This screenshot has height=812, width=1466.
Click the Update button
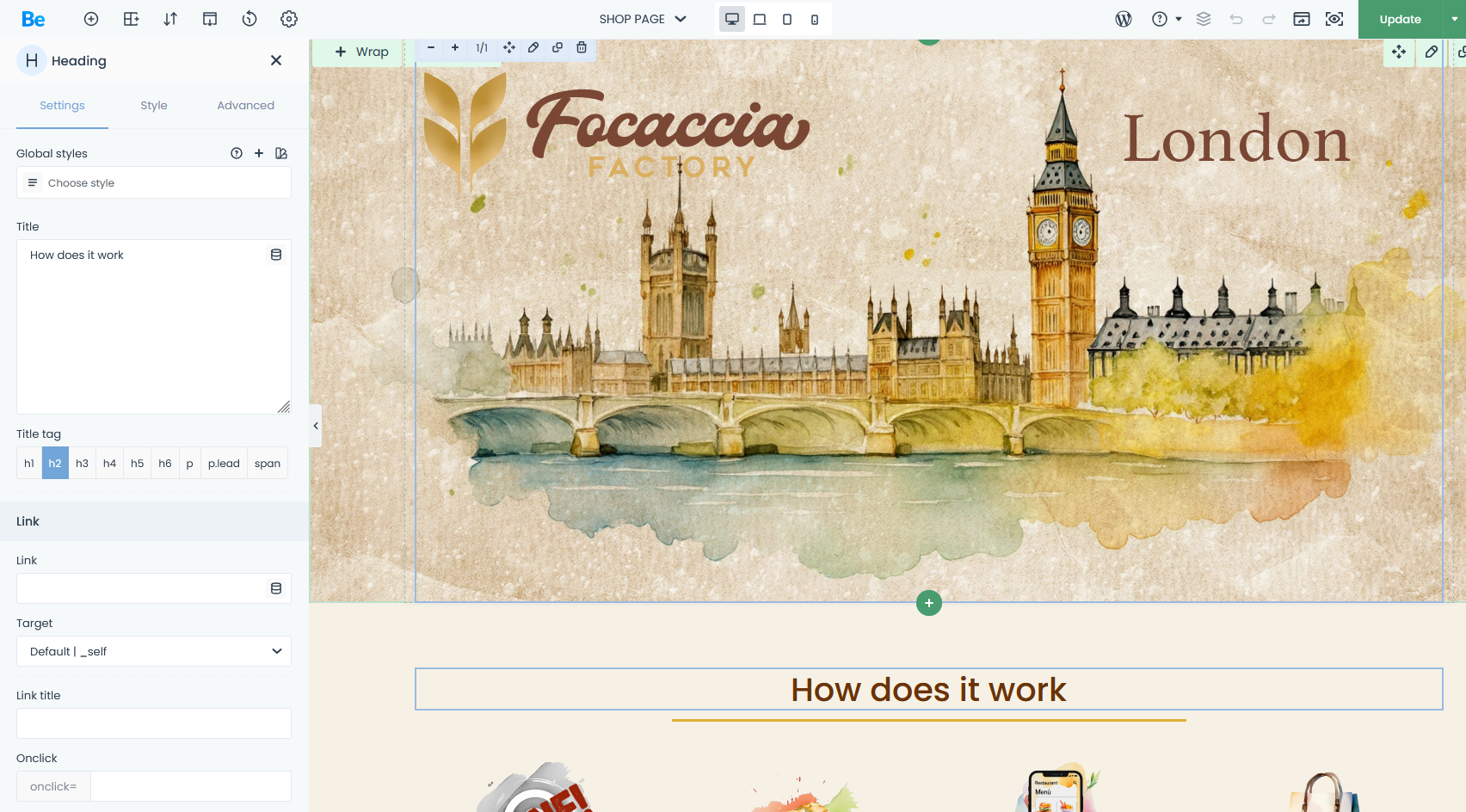click(x=1401, y=19)
